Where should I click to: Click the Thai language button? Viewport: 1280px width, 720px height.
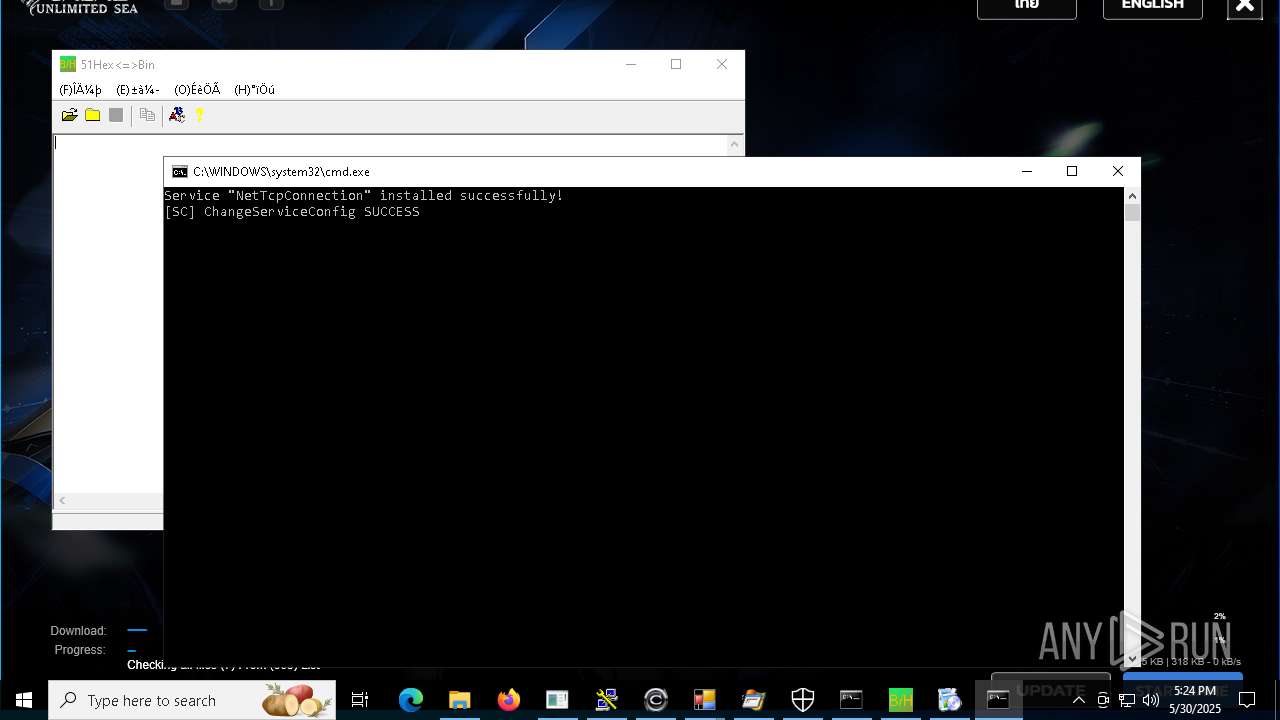[x=1027, y=6]
